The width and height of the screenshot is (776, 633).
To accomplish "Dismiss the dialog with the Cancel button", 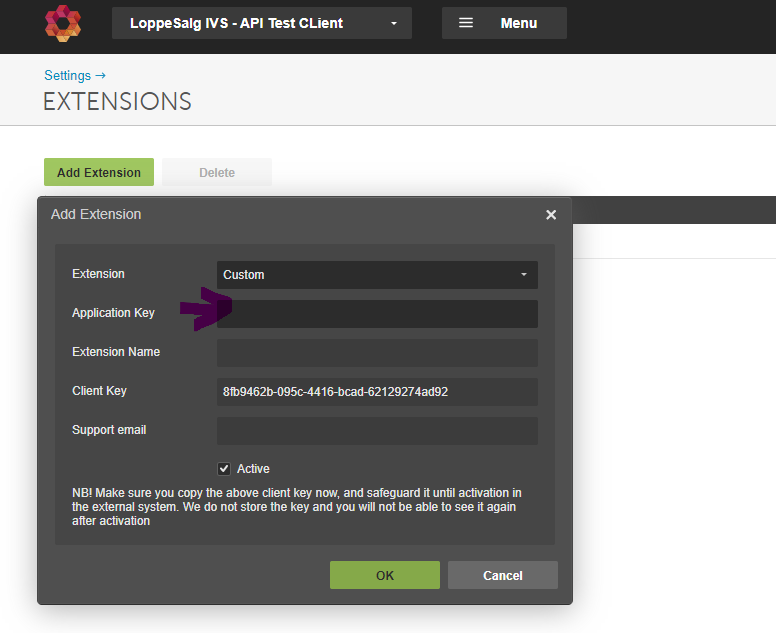I will pyautogui.click(x=503, y=575).
